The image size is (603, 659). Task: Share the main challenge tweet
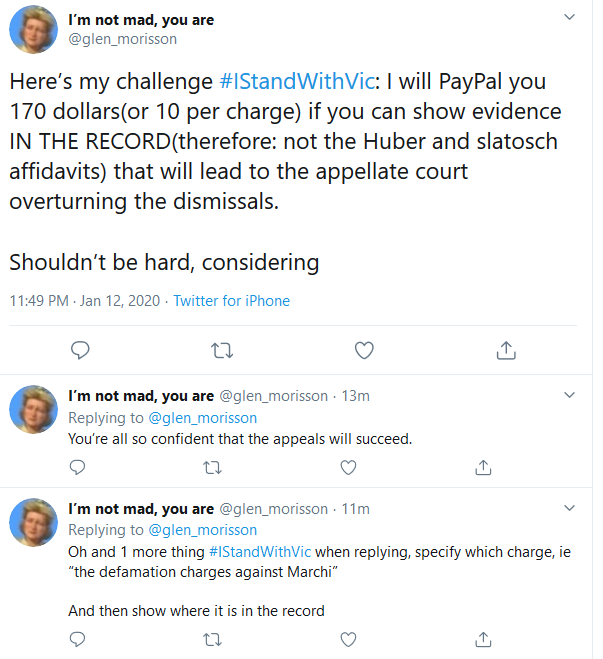click(x=506, y=350)
